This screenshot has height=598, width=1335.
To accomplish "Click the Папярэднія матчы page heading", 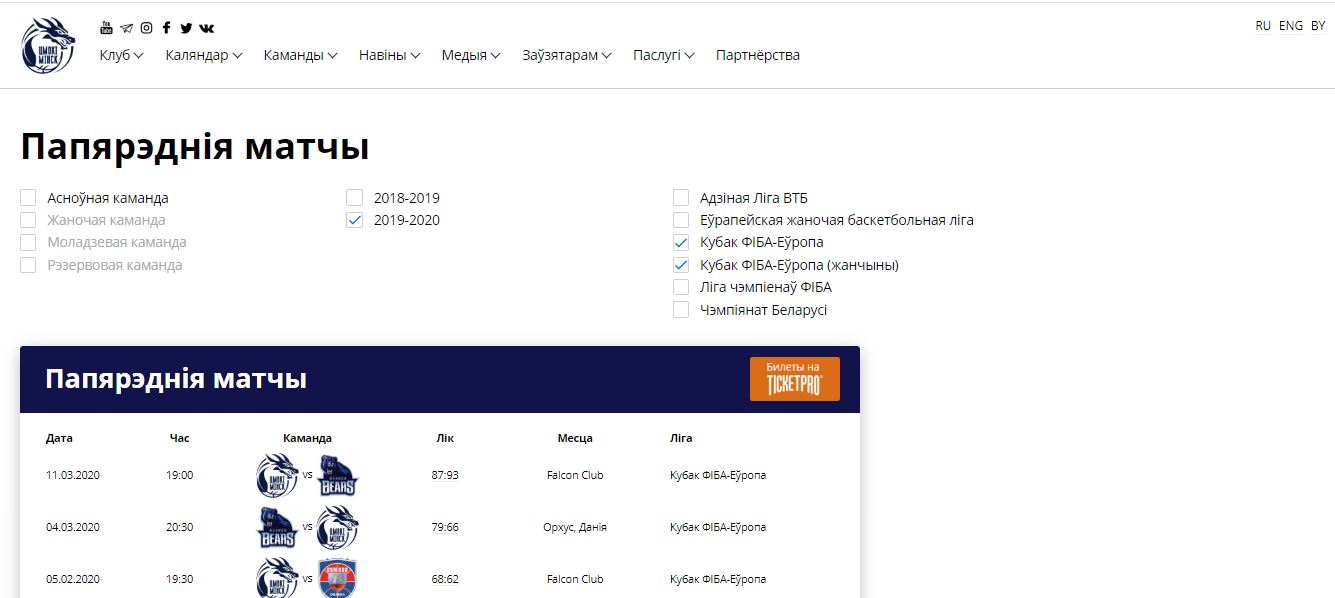I will coord(195,147).
